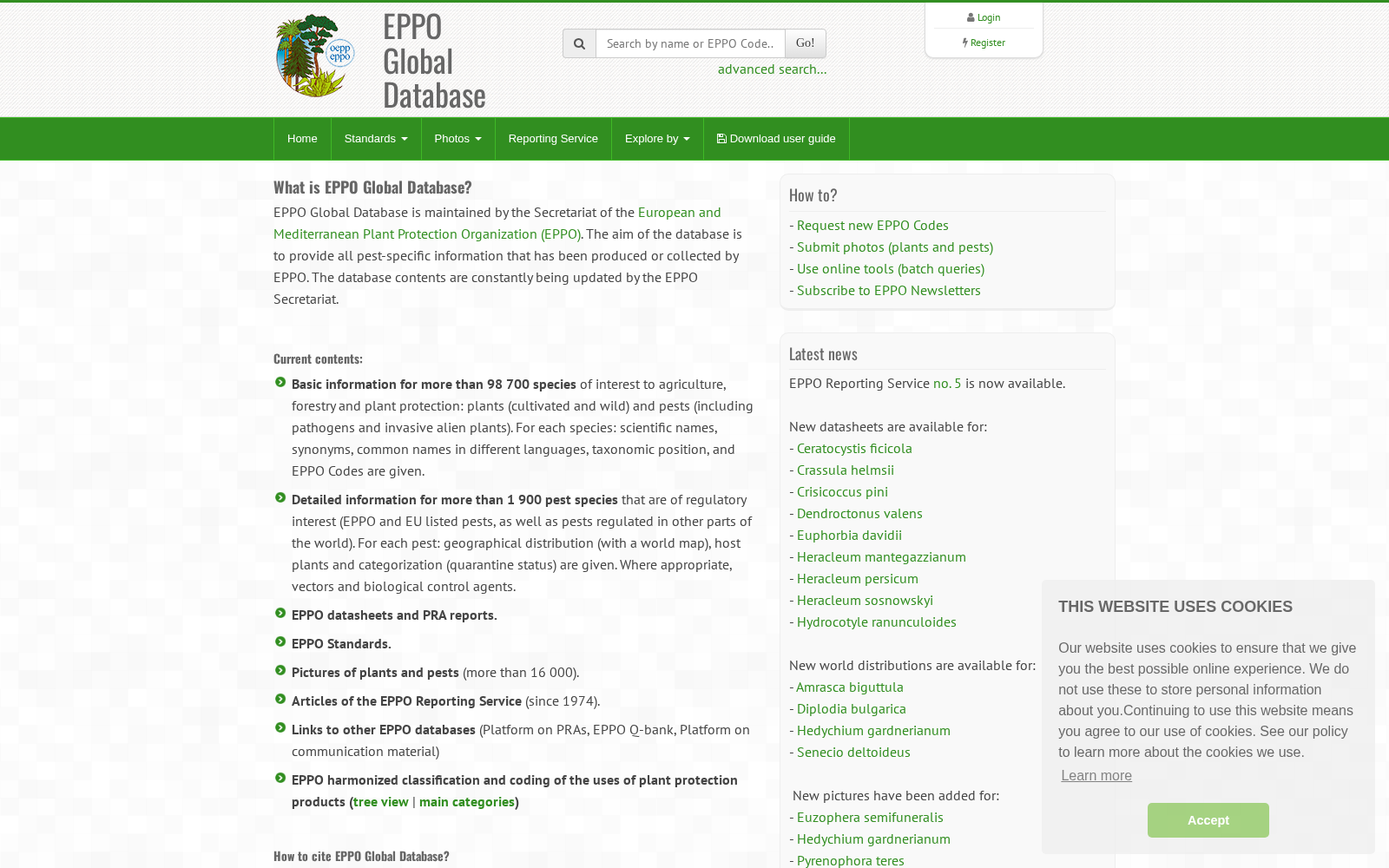The width and height of the screenshot is (1389, 868).
Task: Open the Heracleum mantegazzianum datasheet
Action: 881,557
